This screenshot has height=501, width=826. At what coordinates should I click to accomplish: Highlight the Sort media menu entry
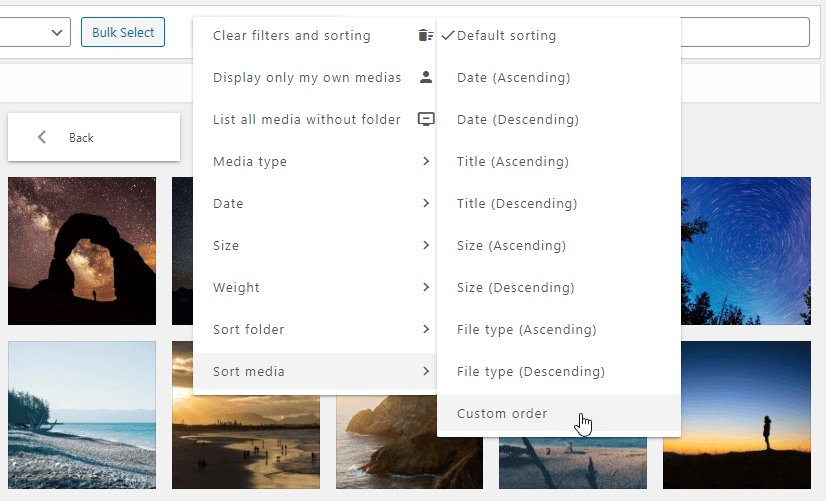314,371
